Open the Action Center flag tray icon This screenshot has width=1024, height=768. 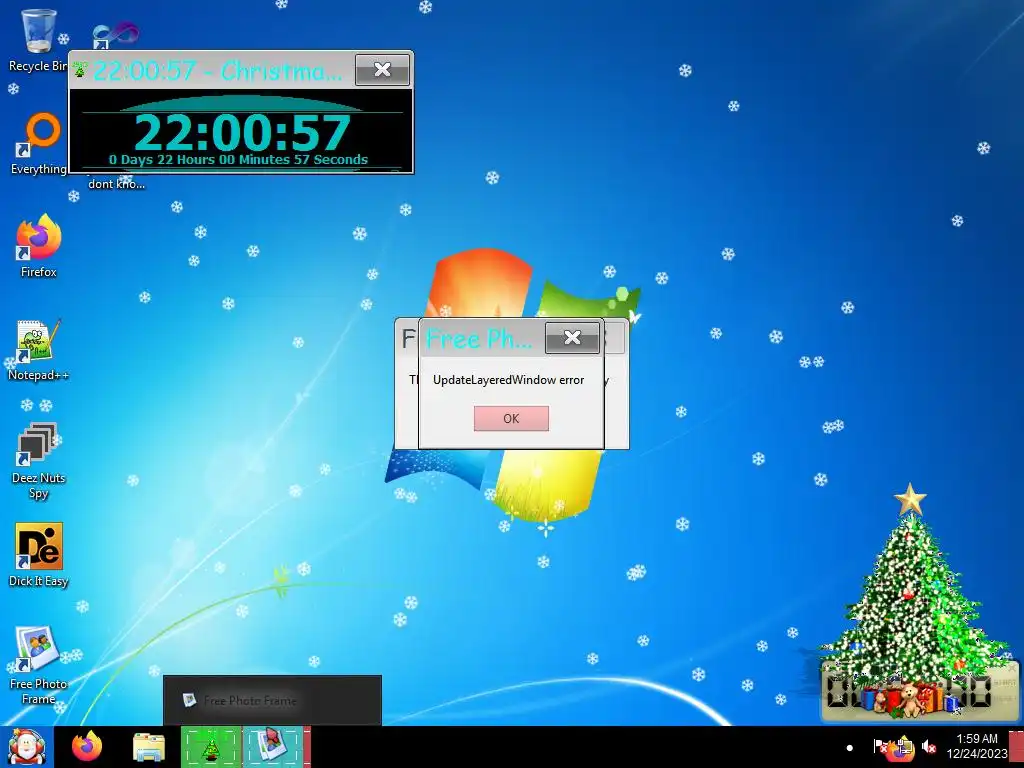[x=880, y=746]
